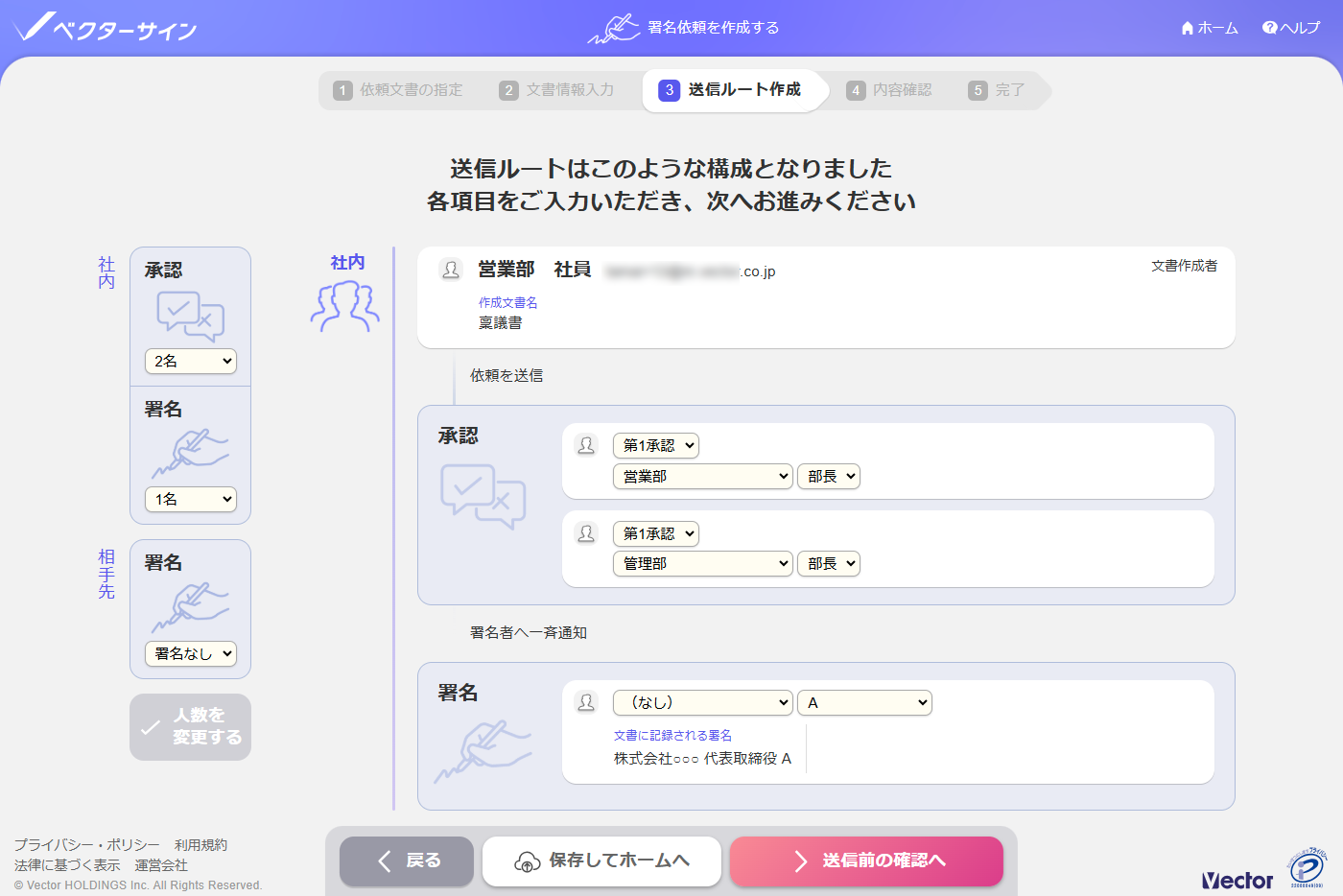
Task: Open the 部長 dropdown beside 管理部
Action: [829, 563]
